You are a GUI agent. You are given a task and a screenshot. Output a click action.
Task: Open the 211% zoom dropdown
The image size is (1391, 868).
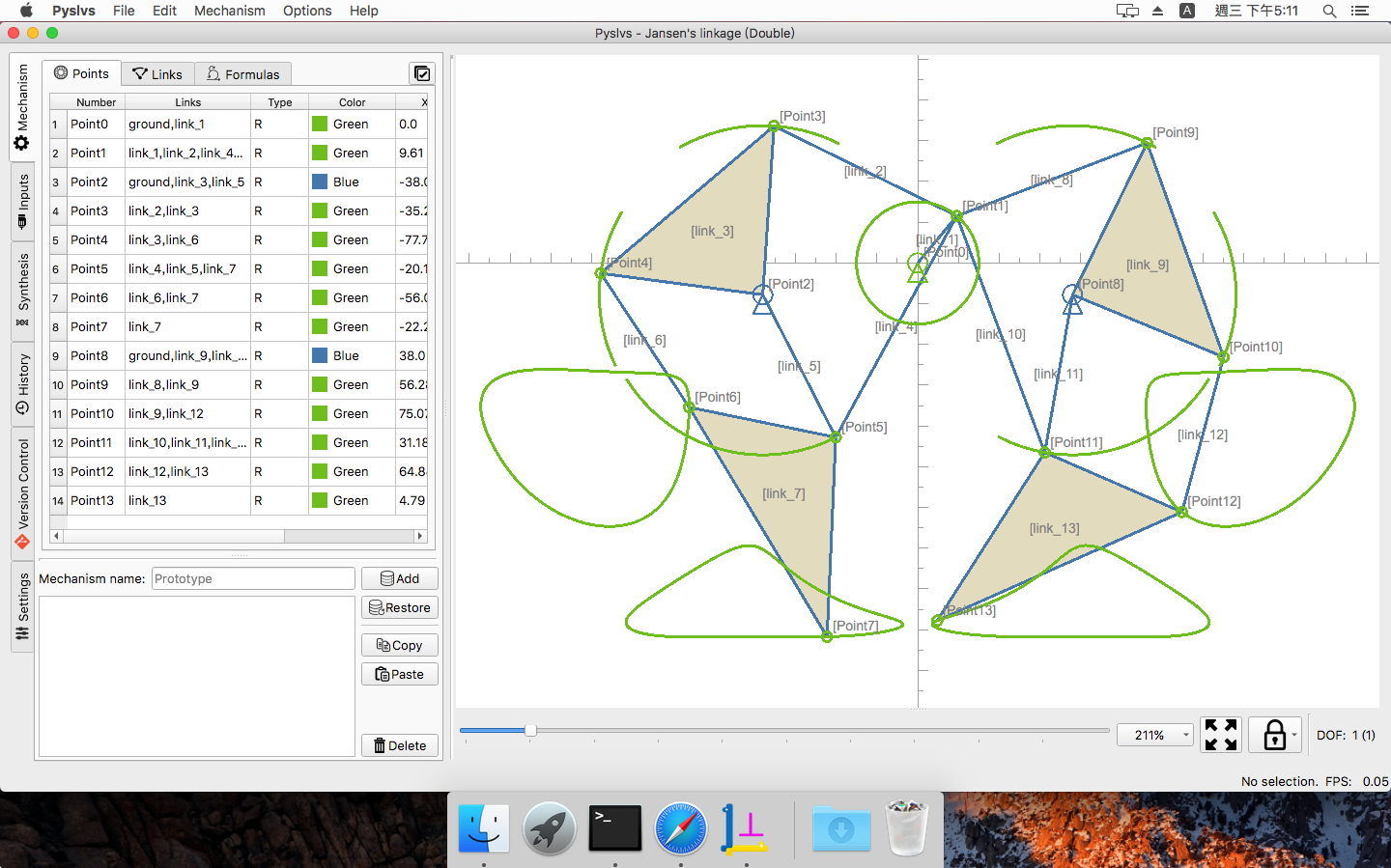tap(1155, 735)
